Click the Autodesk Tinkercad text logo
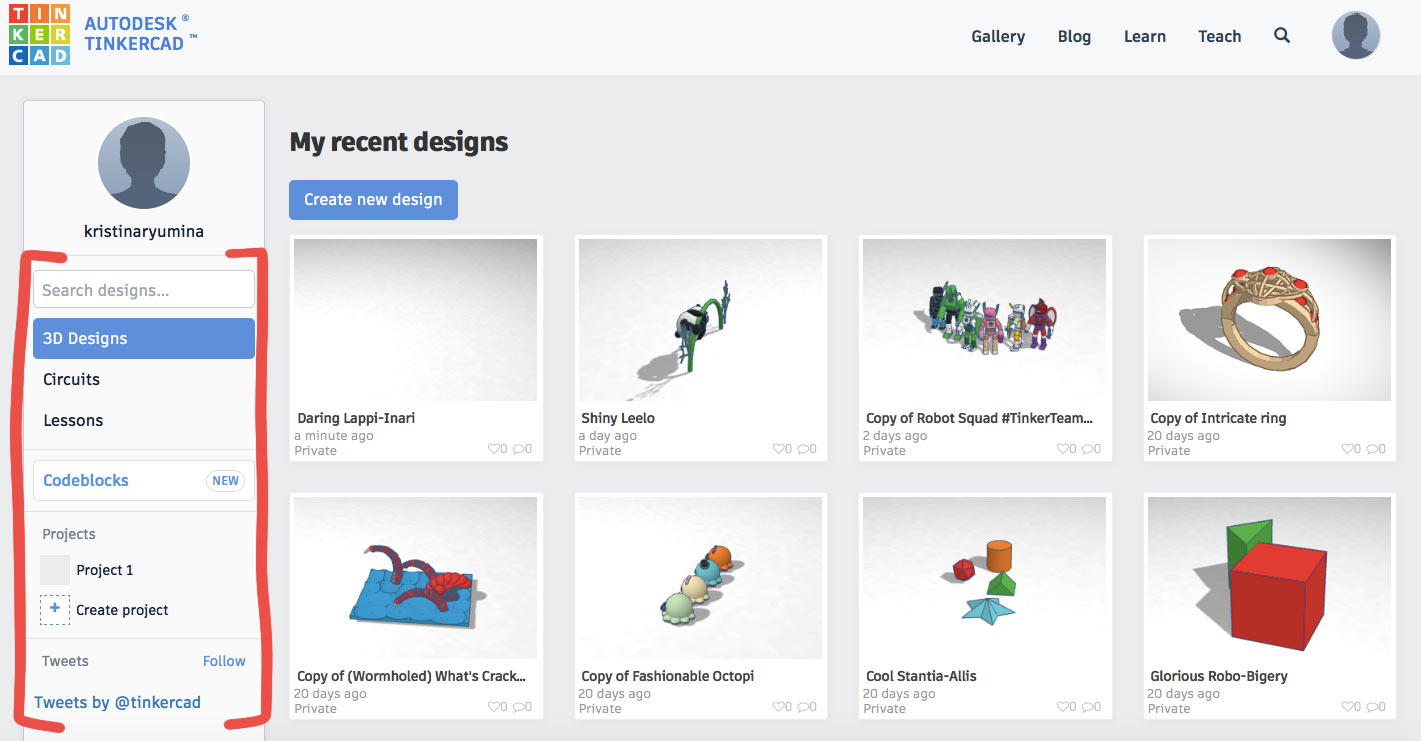This screenshot has height=741, width=1421. [141, 32]
